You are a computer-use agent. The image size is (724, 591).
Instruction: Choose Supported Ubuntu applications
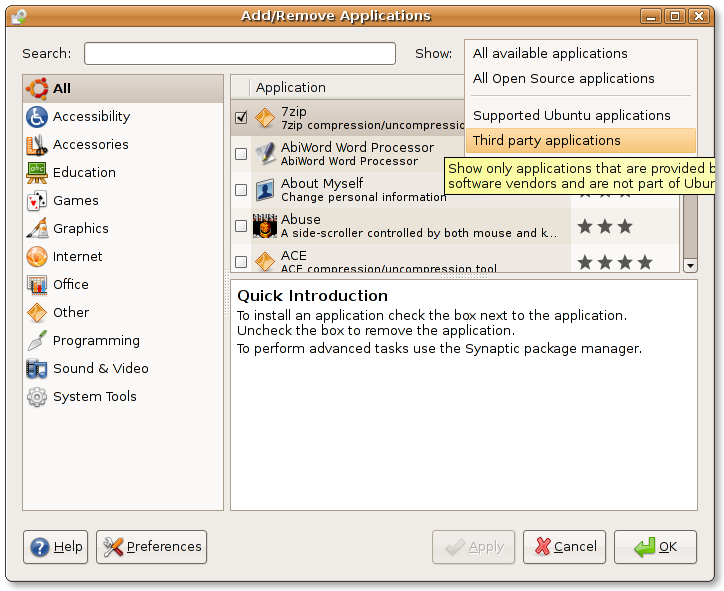[581, 115]
